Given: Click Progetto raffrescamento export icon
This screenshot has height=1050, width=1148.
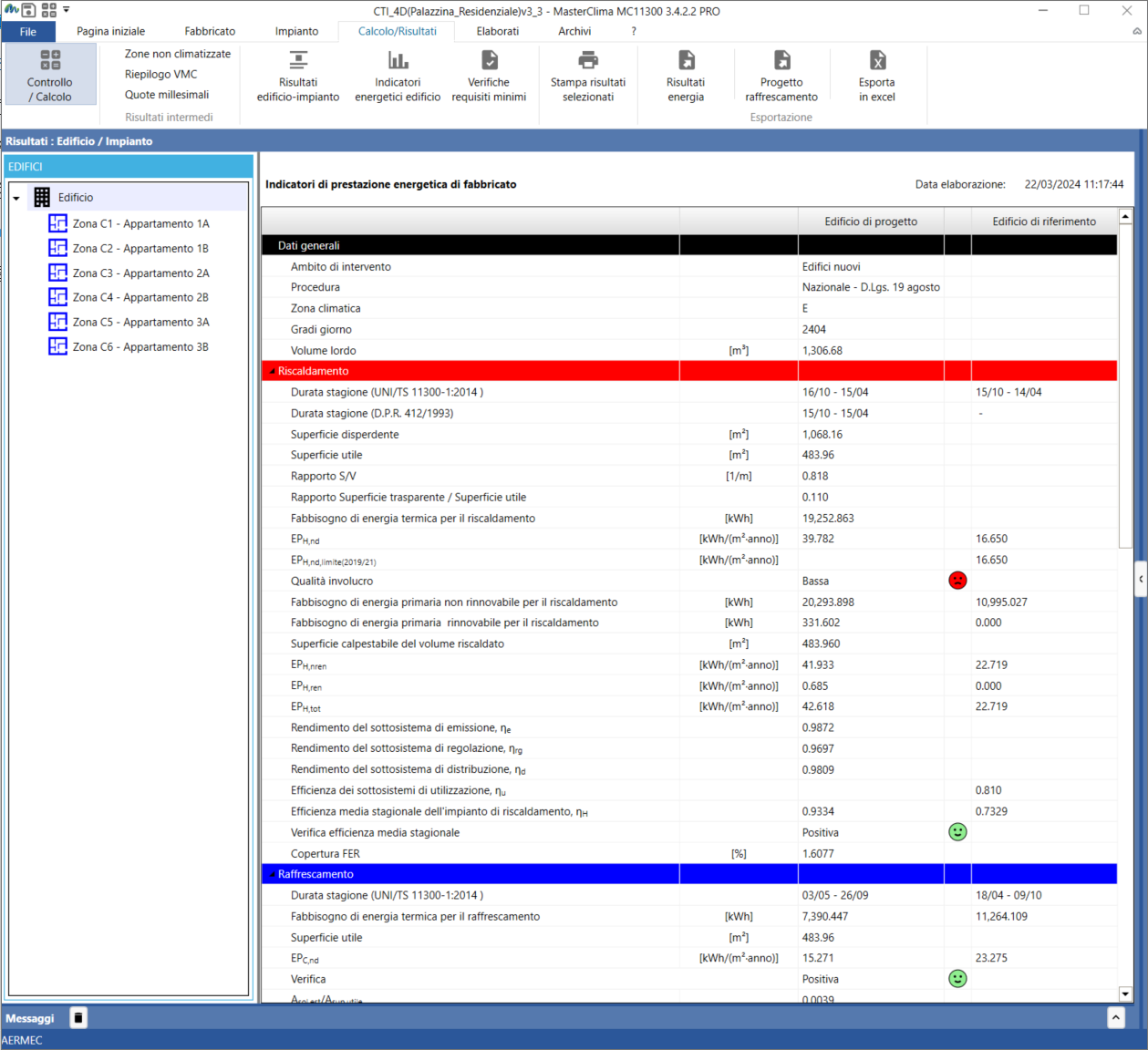Looking at the screenshot, I should coord(782,60).
